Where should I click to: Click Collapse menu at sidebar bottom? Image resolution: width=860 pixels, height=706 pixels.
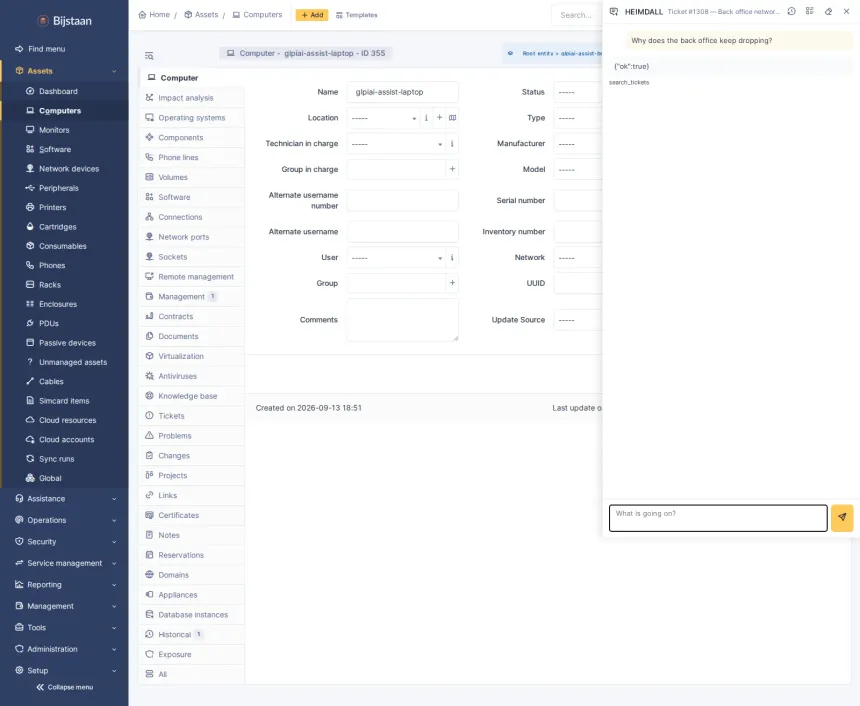coord(65,687)
